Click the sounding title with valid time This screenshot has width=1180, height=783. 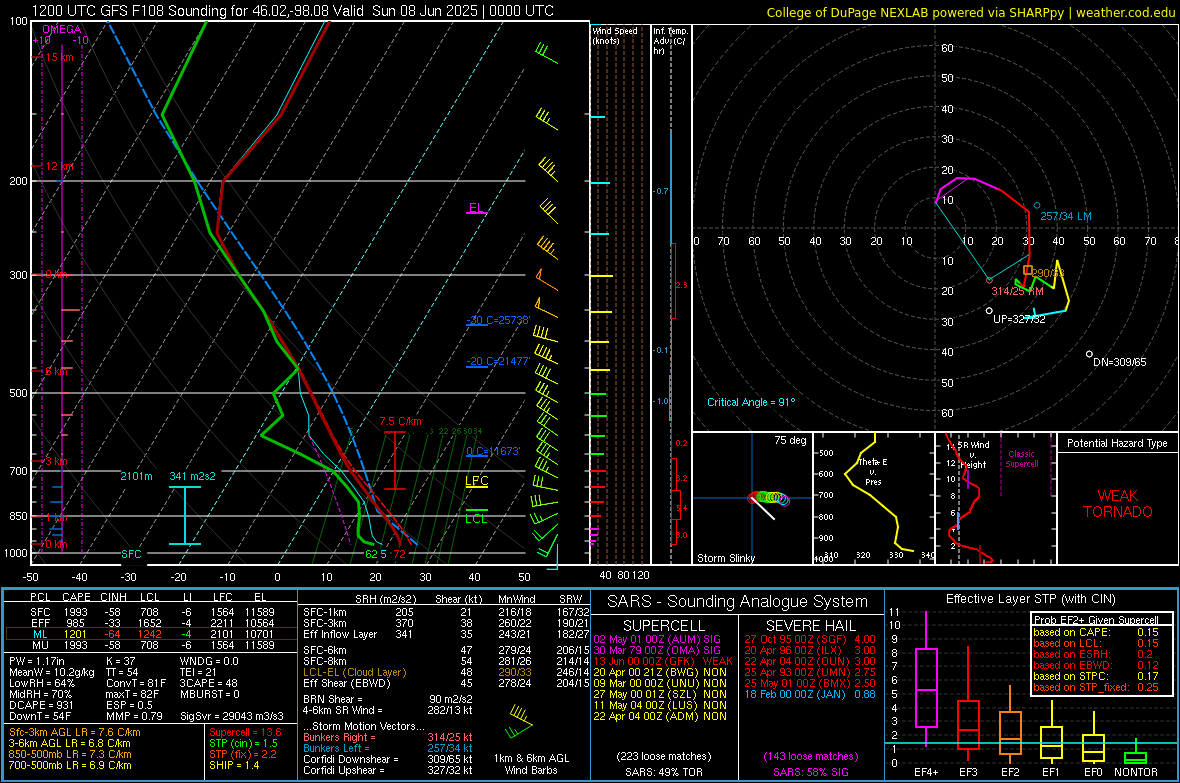tap(293, 11)
